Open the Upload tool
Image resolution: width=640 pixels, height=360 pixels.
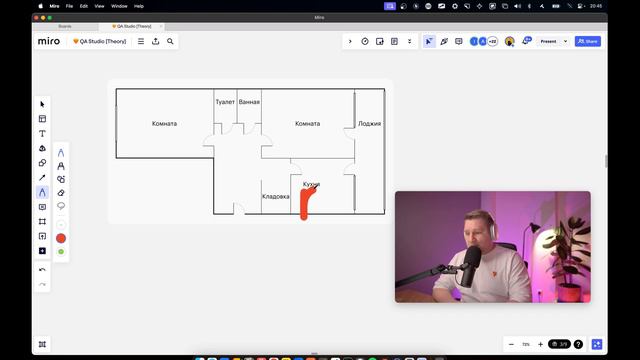point(42,236)
